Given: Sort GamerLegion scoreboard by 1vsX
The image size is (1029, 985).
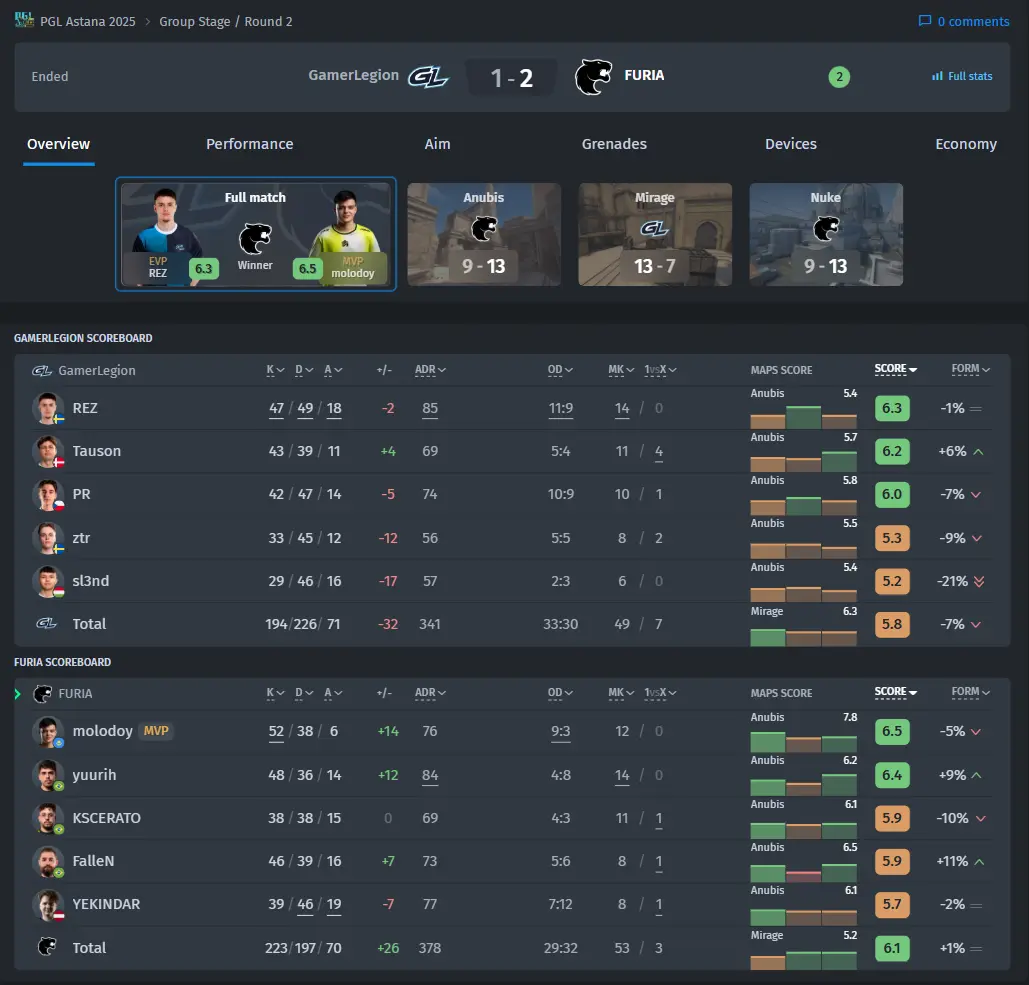Looking at the screenshot, I should pos(660,370).
